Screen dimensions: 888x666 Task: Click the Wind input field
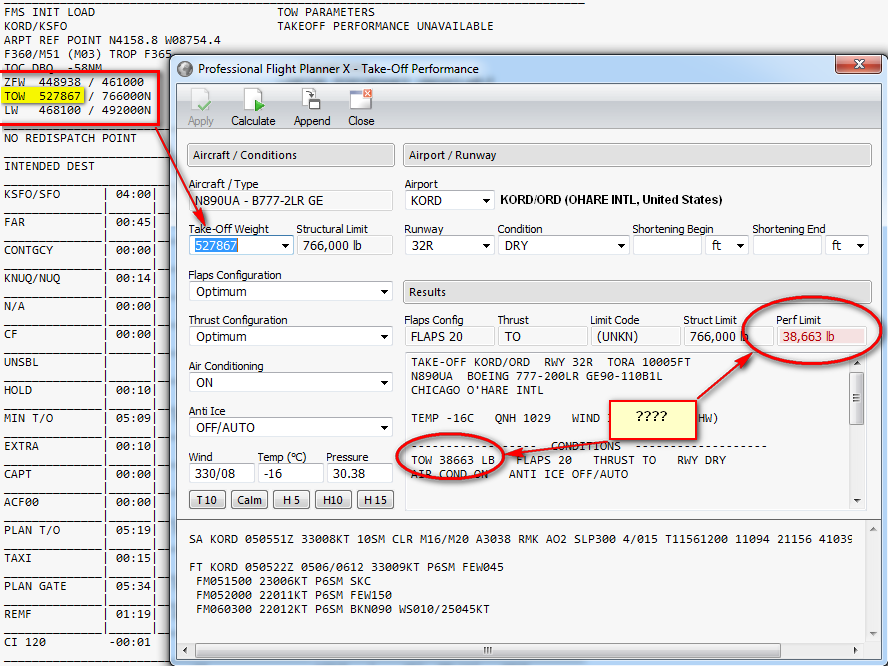click(x=221, y=473)
